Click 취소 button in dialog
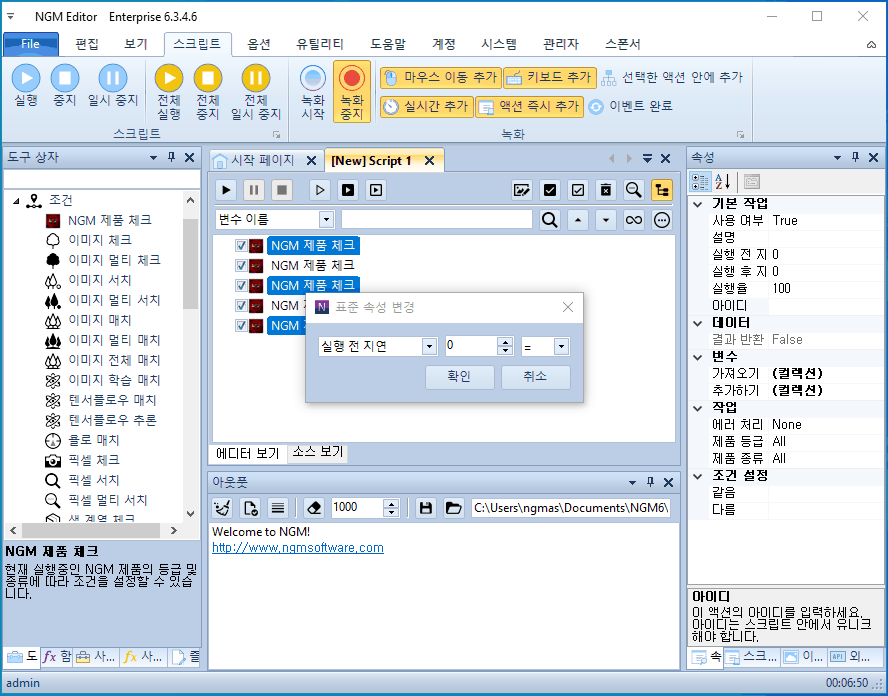Image resolution: width=888 pixels, height=696 pixels. [x=535, y=377]
